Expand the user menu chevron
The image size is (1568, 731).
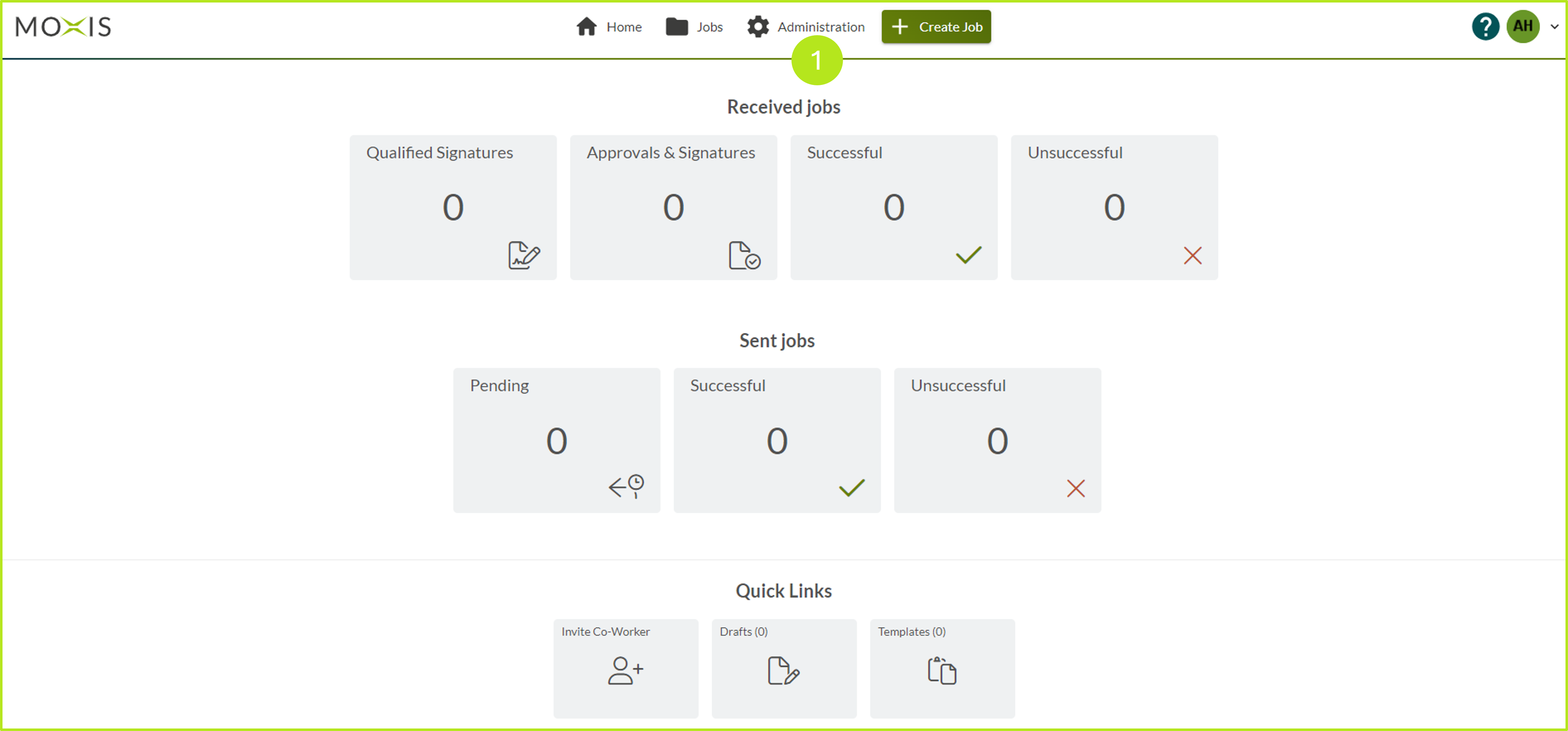1554,27
